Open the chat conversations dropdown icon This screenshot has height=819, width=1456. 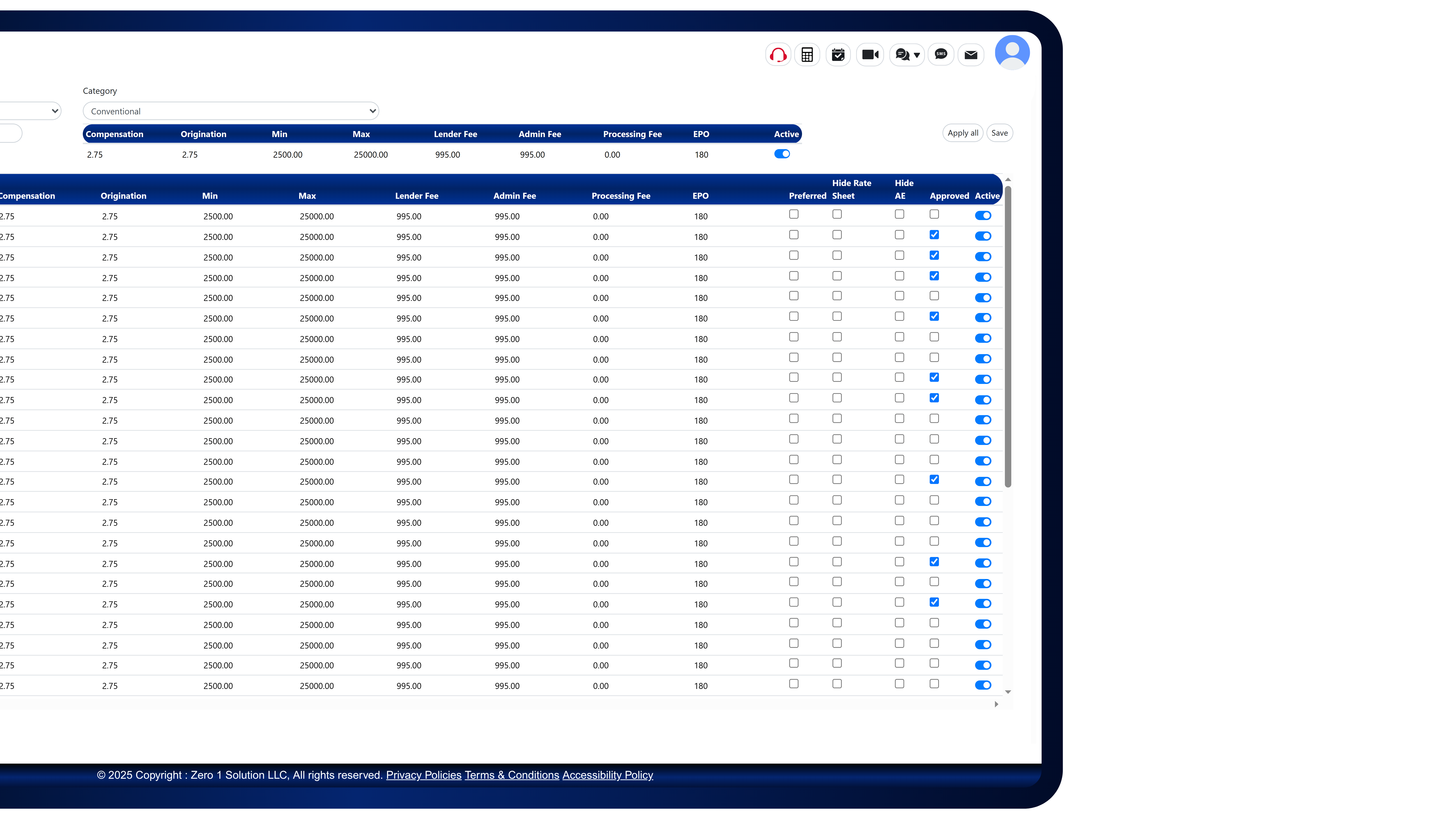point(907,55)
